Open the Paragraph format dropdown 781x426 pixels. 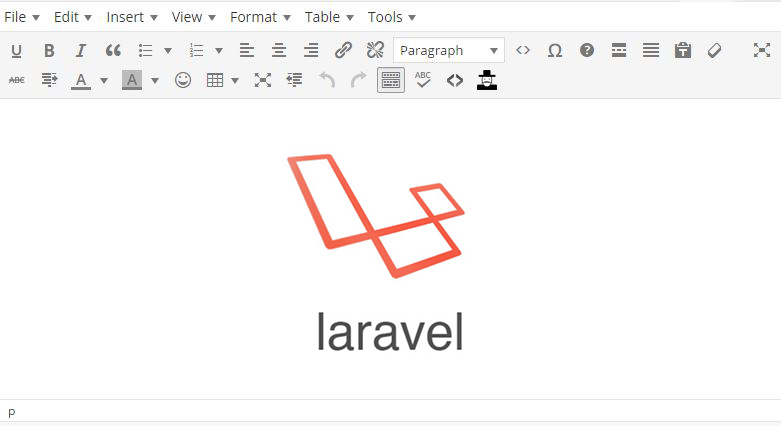449,50
